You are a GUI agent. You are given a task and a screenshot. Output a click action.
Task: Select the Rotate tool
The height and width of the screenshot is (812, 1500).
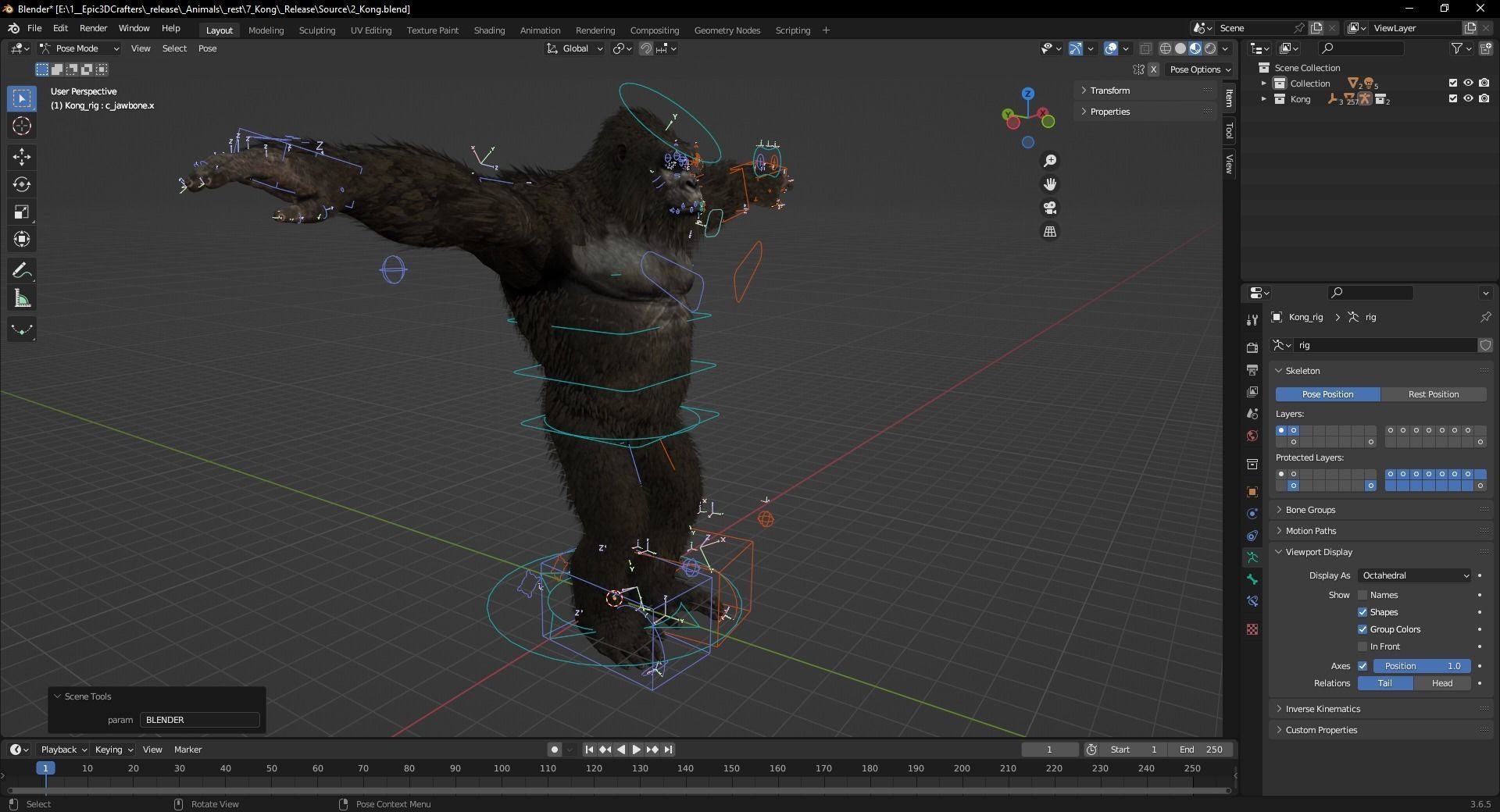(x=22, y=185)
